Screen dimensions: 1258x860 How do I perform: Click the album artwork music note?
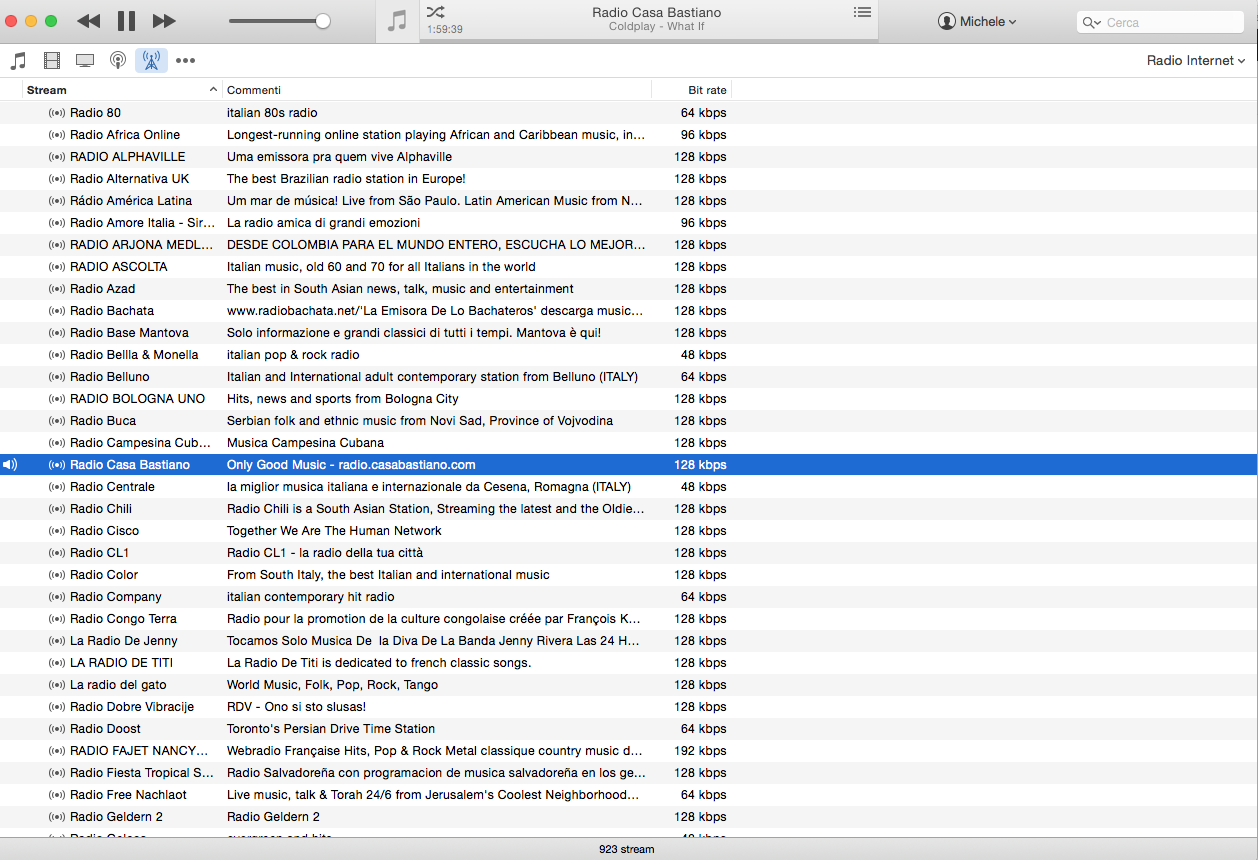398,21
